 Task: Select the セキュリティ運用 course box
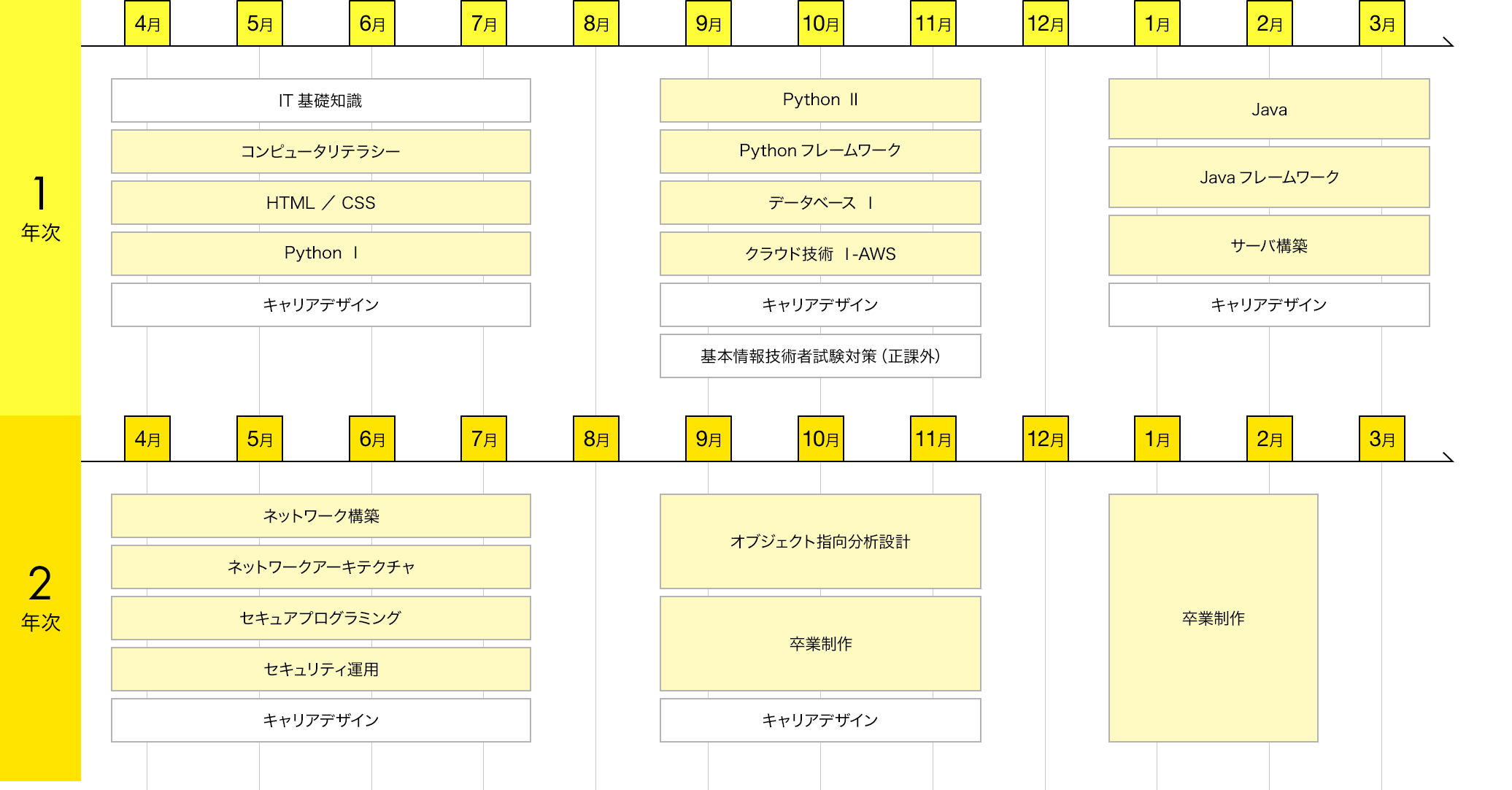[321, 670]
